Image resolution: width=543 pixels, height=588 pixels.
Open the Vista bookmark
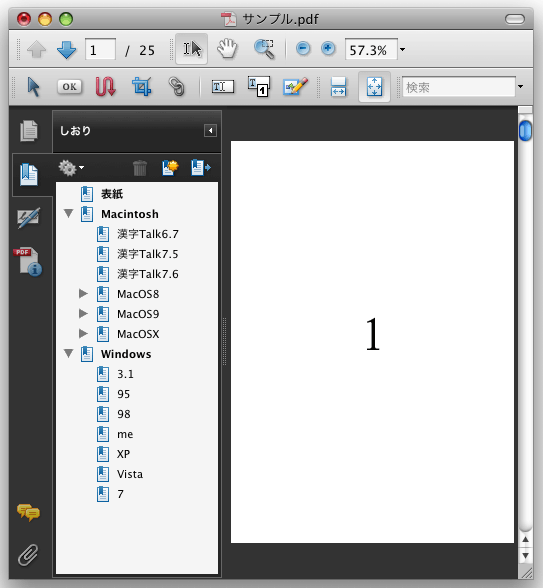click(x=130, y=474)
